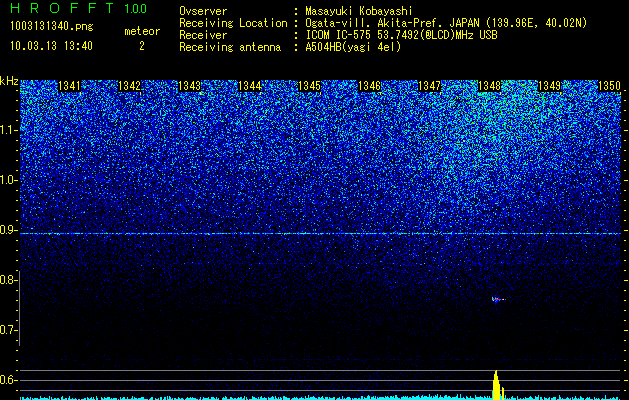The image size is (629, 400).
Task: Click the 1344 time marker
Action: pyautogui.click(x=250, y=86)
